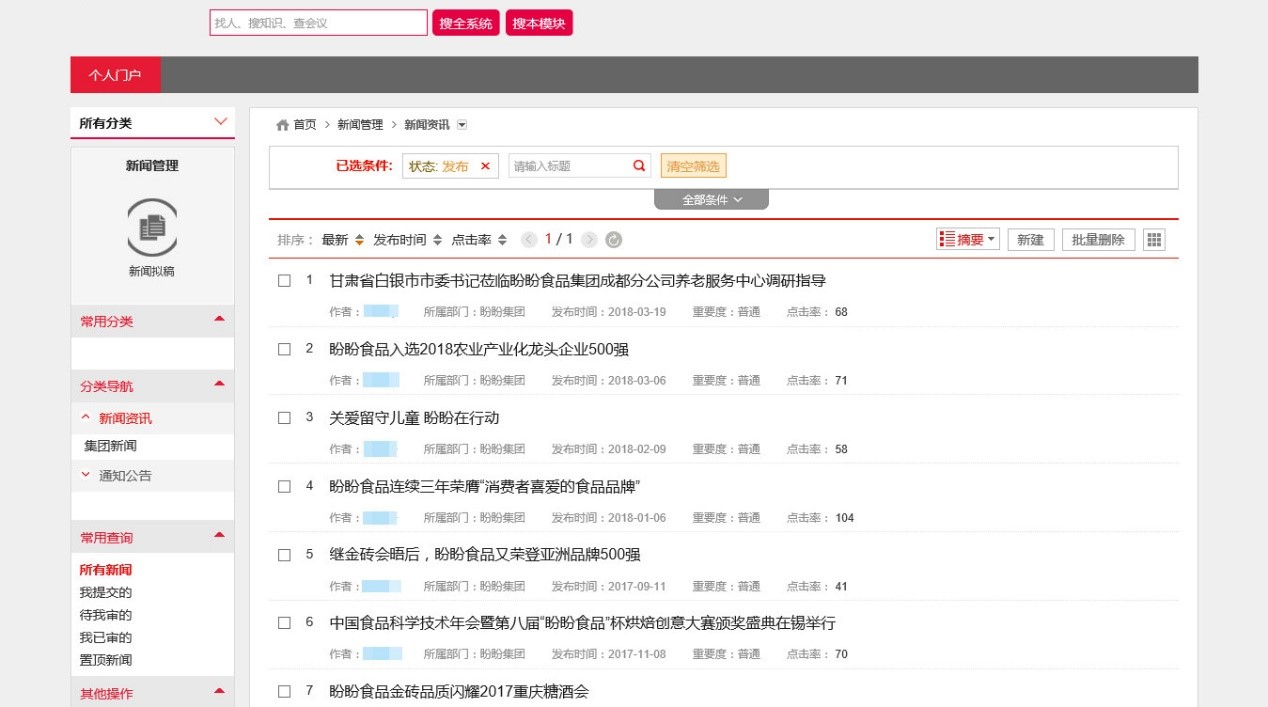This screenshot has height=707, width=1268.
Task: Remove the 状态: 发布 filter with X
Action: [485, 167]
